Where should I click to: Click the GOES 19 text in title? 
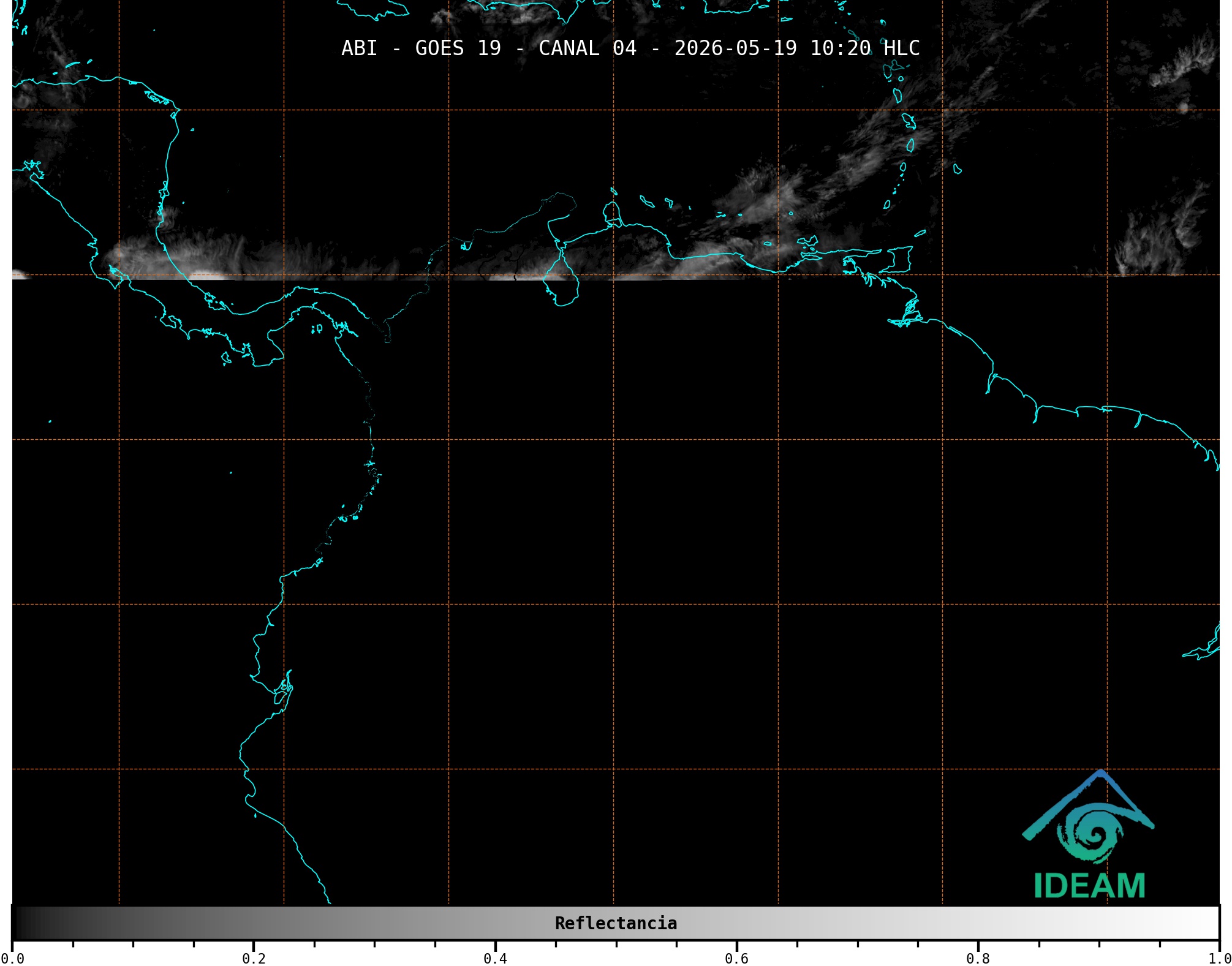pos(458,48)
